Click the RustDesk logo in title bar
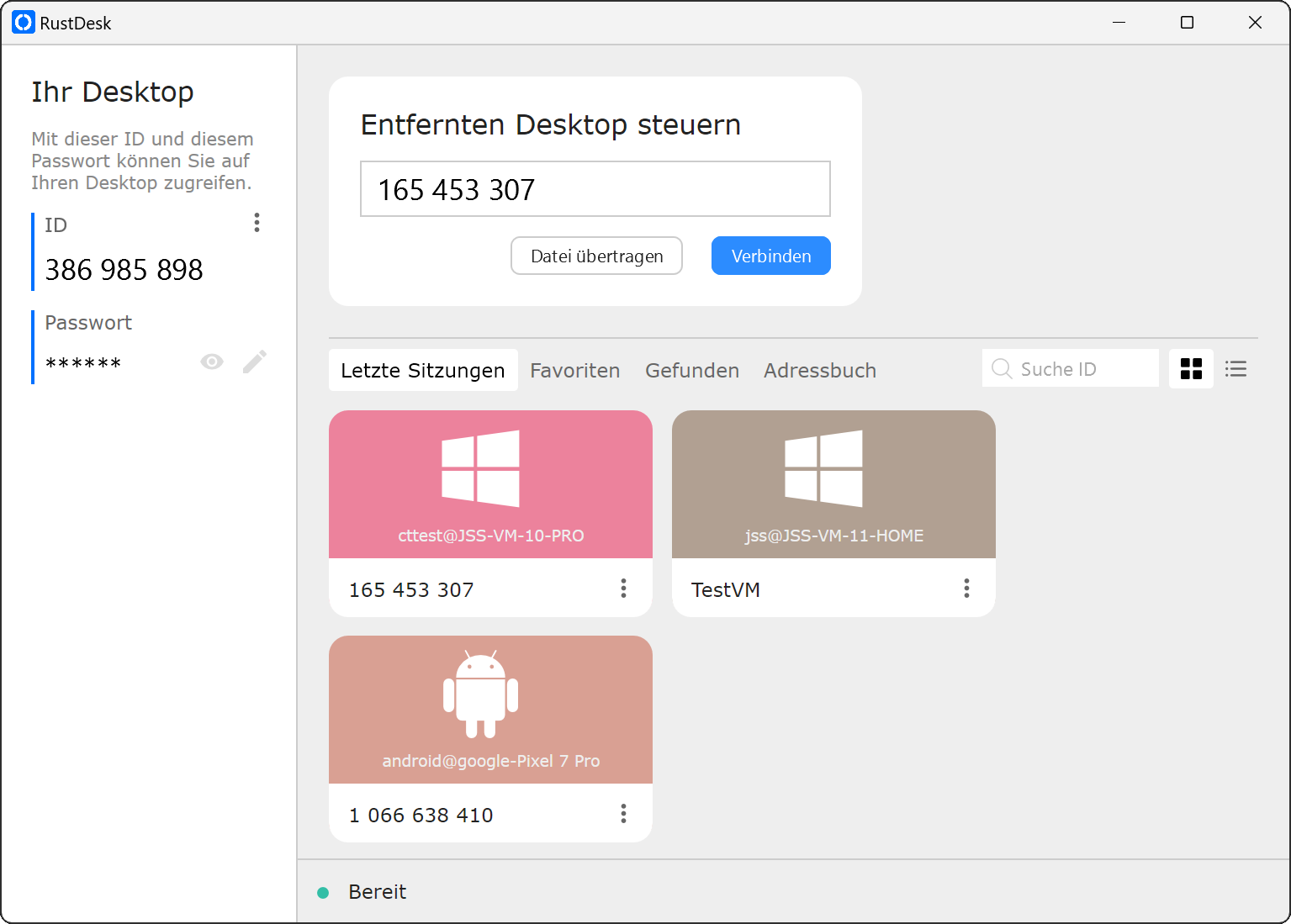The width and height of the screenshot is (1291, 924). pos(23,23)
